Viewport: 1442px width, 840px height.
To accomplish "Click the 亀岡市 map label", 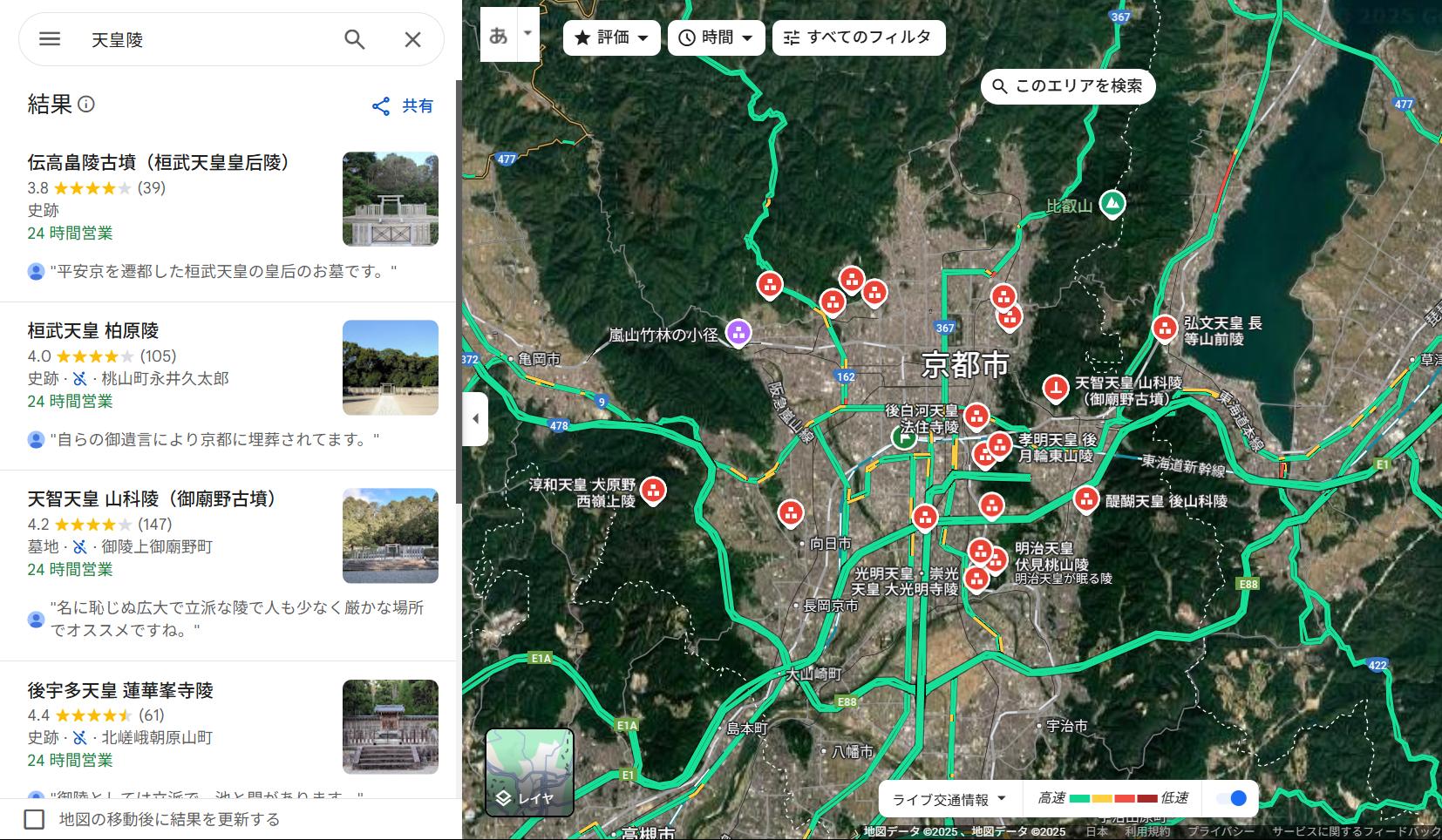I will coord(540,359).
